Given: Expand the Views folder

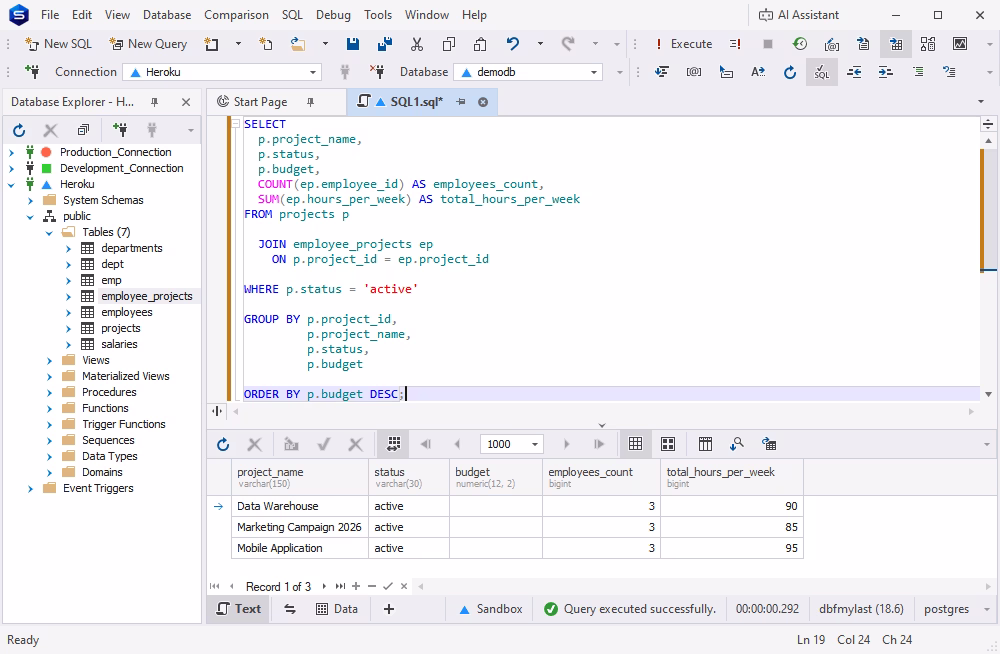Looking at the screenshot, I should click(49, 360).
